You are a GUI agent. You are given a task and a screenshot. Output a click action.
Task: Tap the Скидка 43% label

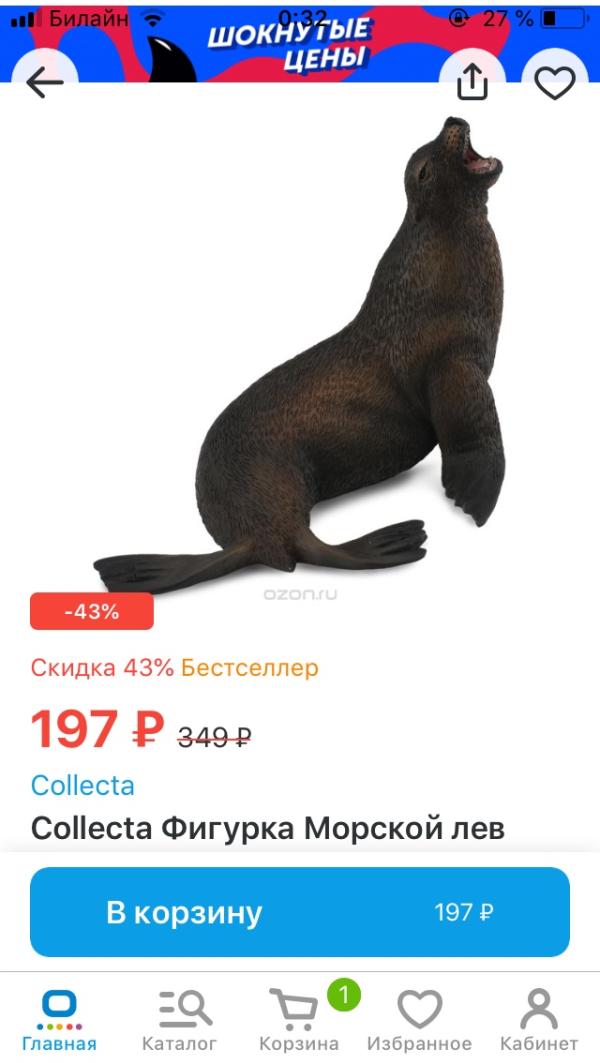(102, 668)
